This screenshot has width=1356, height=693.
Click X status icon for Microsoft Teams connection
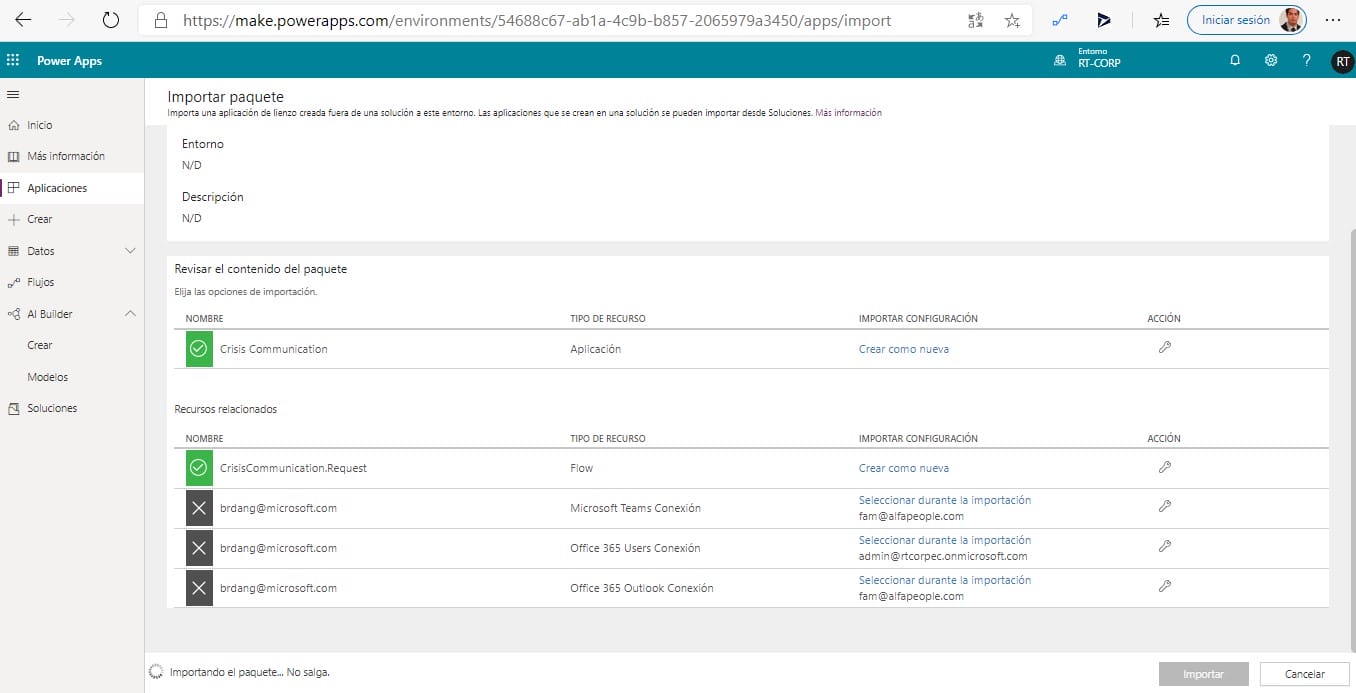coord(199,508)
